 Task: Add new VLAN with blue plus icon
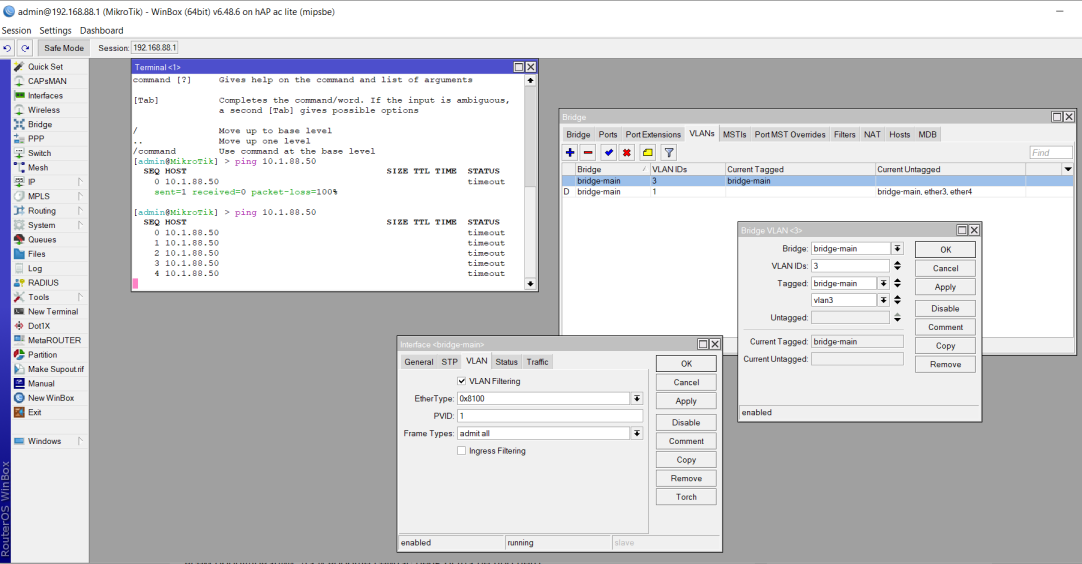[570, 153]
